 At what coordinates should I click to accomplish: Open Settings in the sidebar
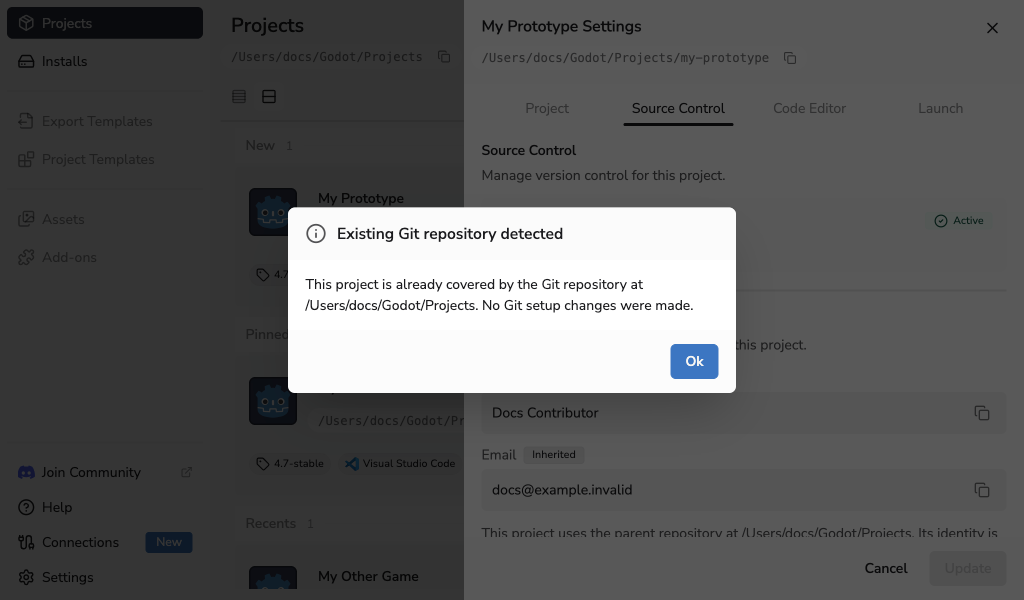[x=105, y=577]
